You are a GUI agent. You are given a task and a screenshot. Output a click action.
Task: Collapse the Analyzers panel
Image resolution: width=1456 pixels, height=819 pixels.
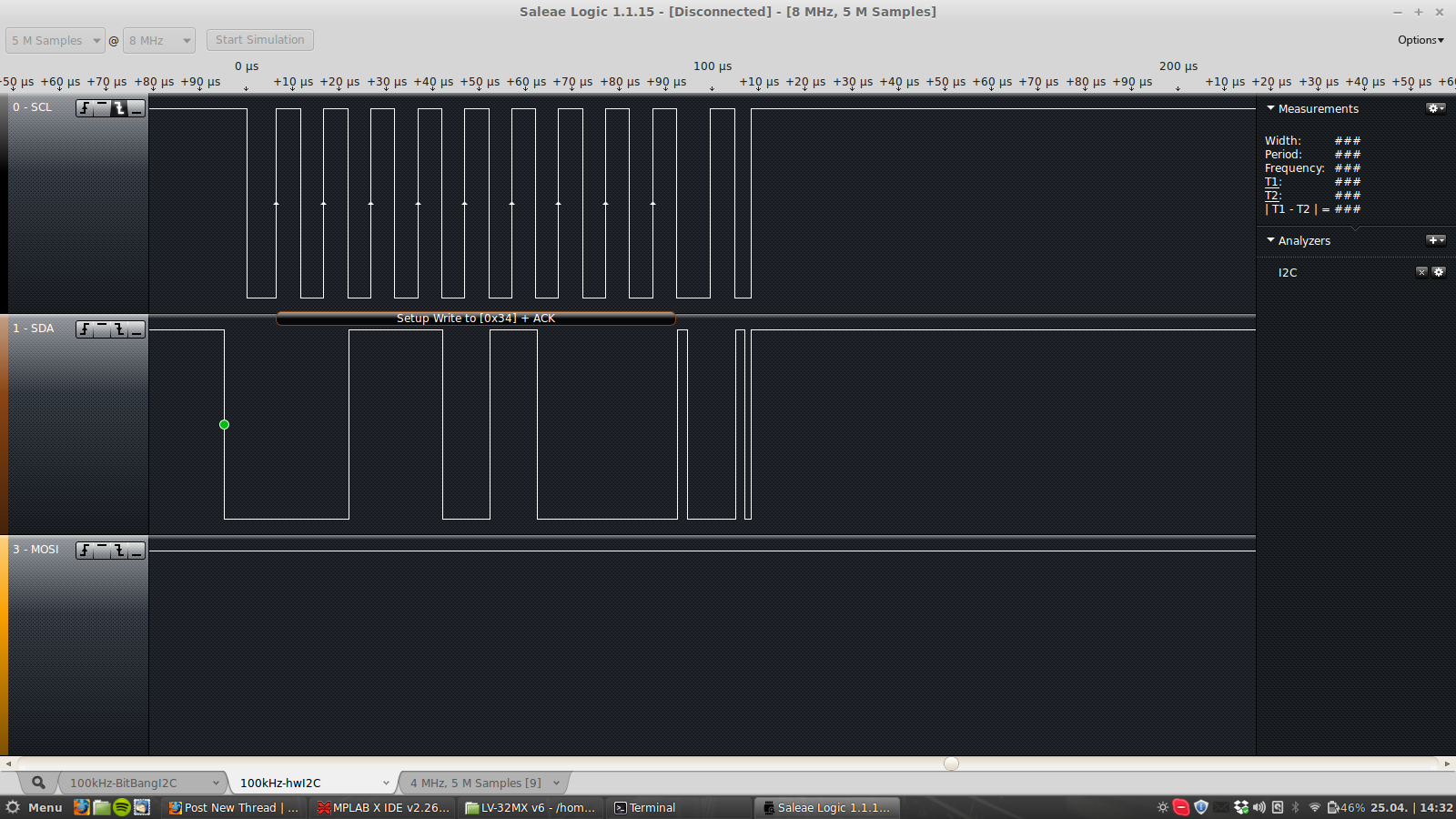tap(1271, 240)
